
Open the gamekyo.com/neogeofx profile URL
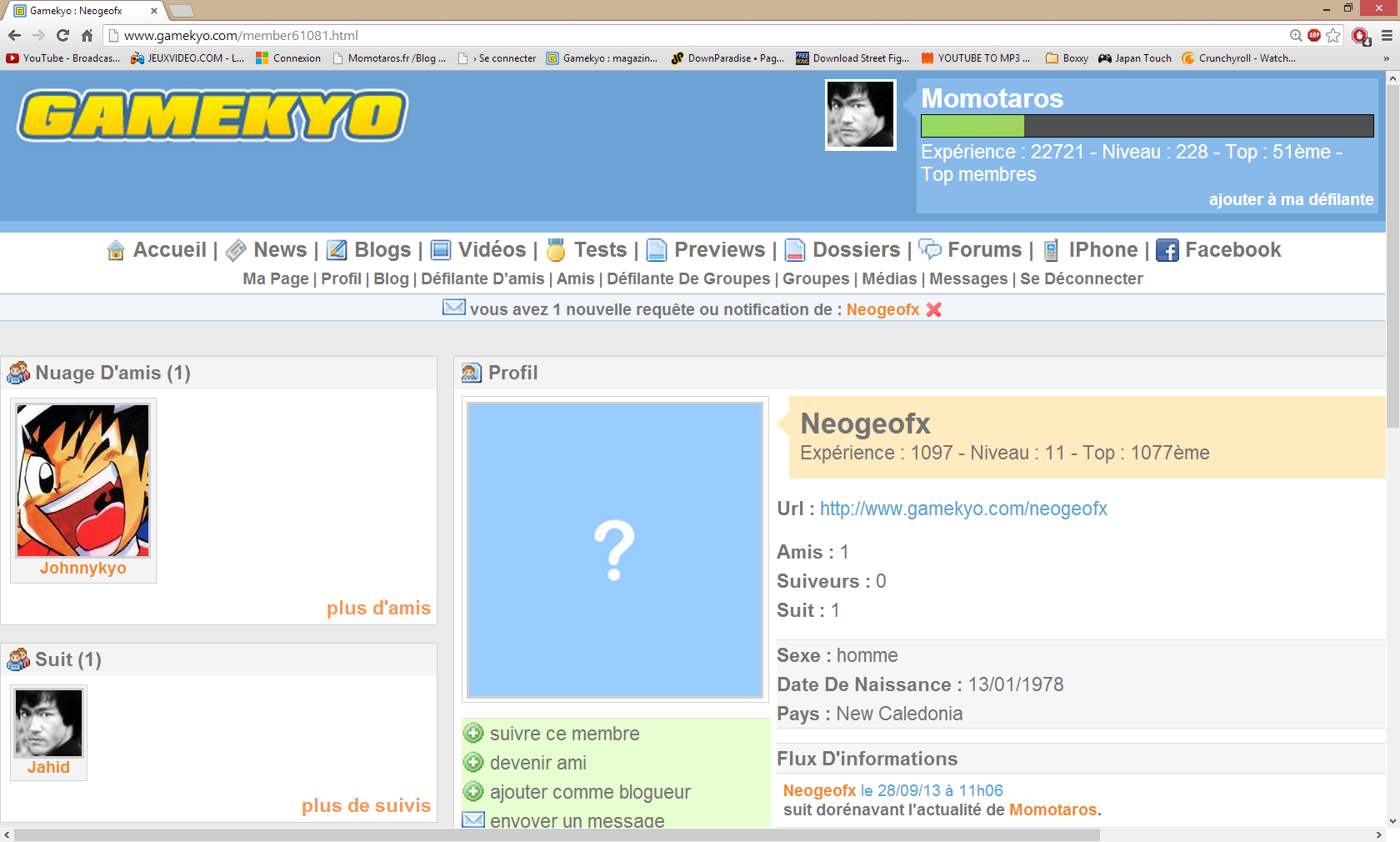click(963, 509)
